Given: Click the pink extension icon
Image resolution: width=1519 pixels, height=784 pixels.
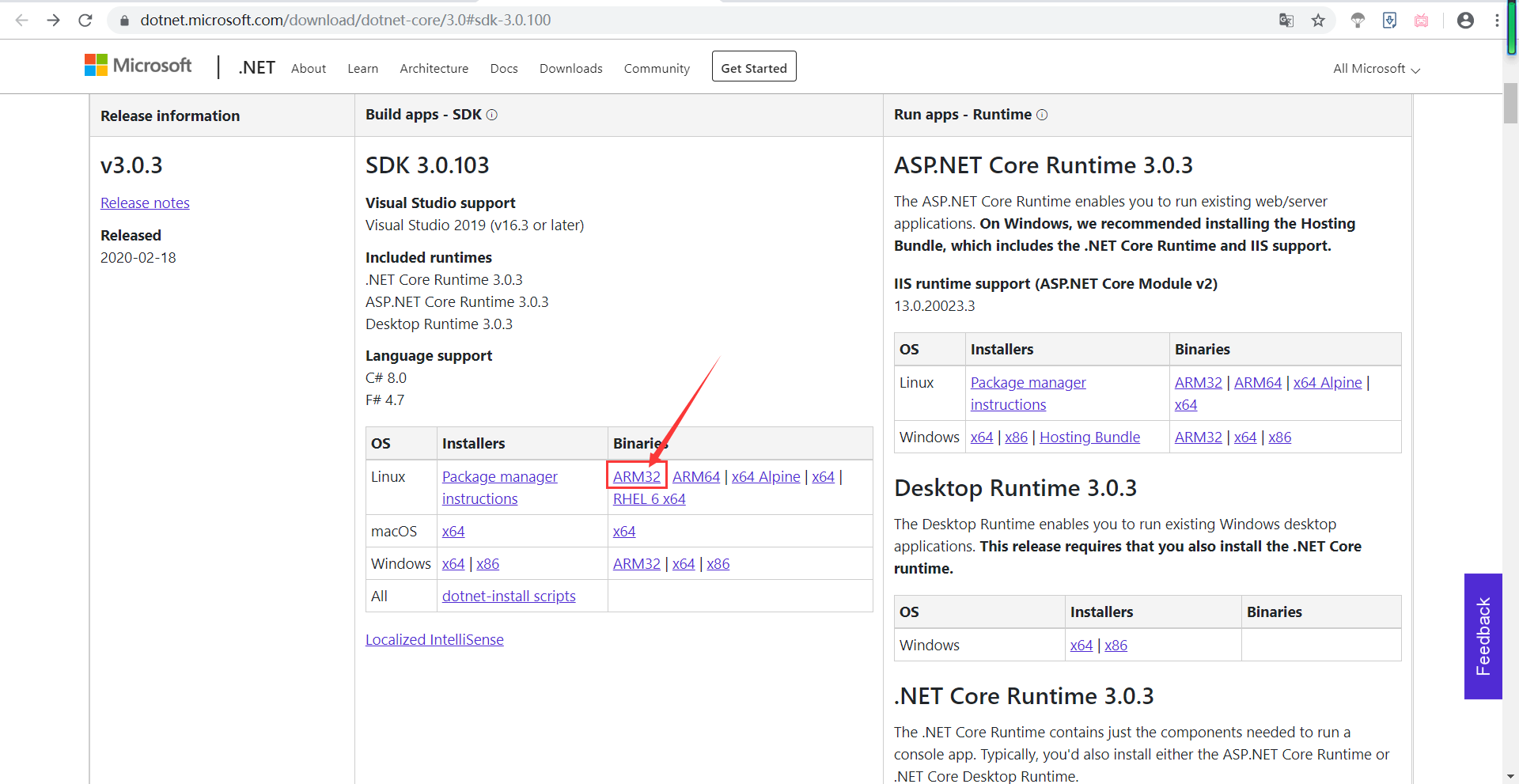Looking at the screenshot, I should (1422, 21).
